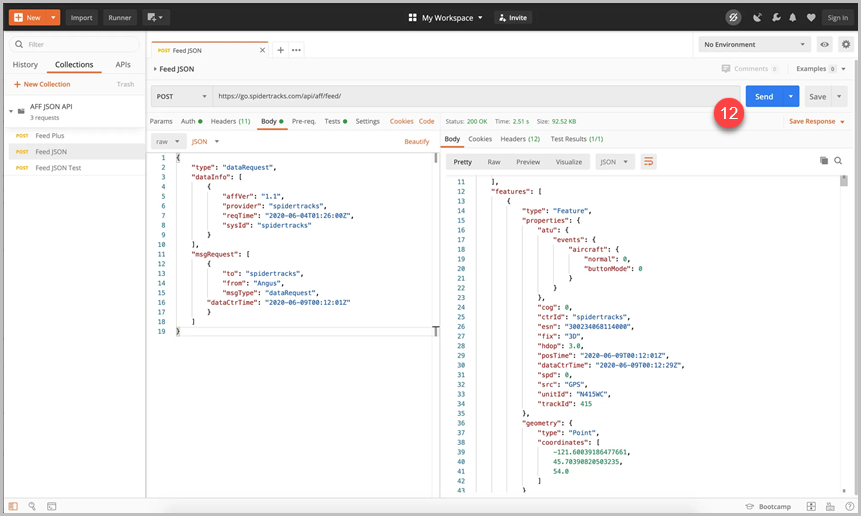Click the Import button

click(81, 18)
